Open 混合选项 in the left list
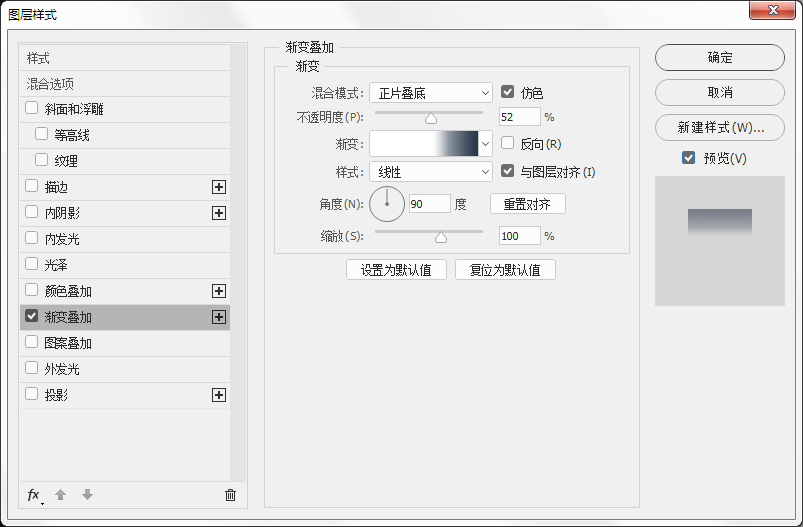 coord(125,83)
